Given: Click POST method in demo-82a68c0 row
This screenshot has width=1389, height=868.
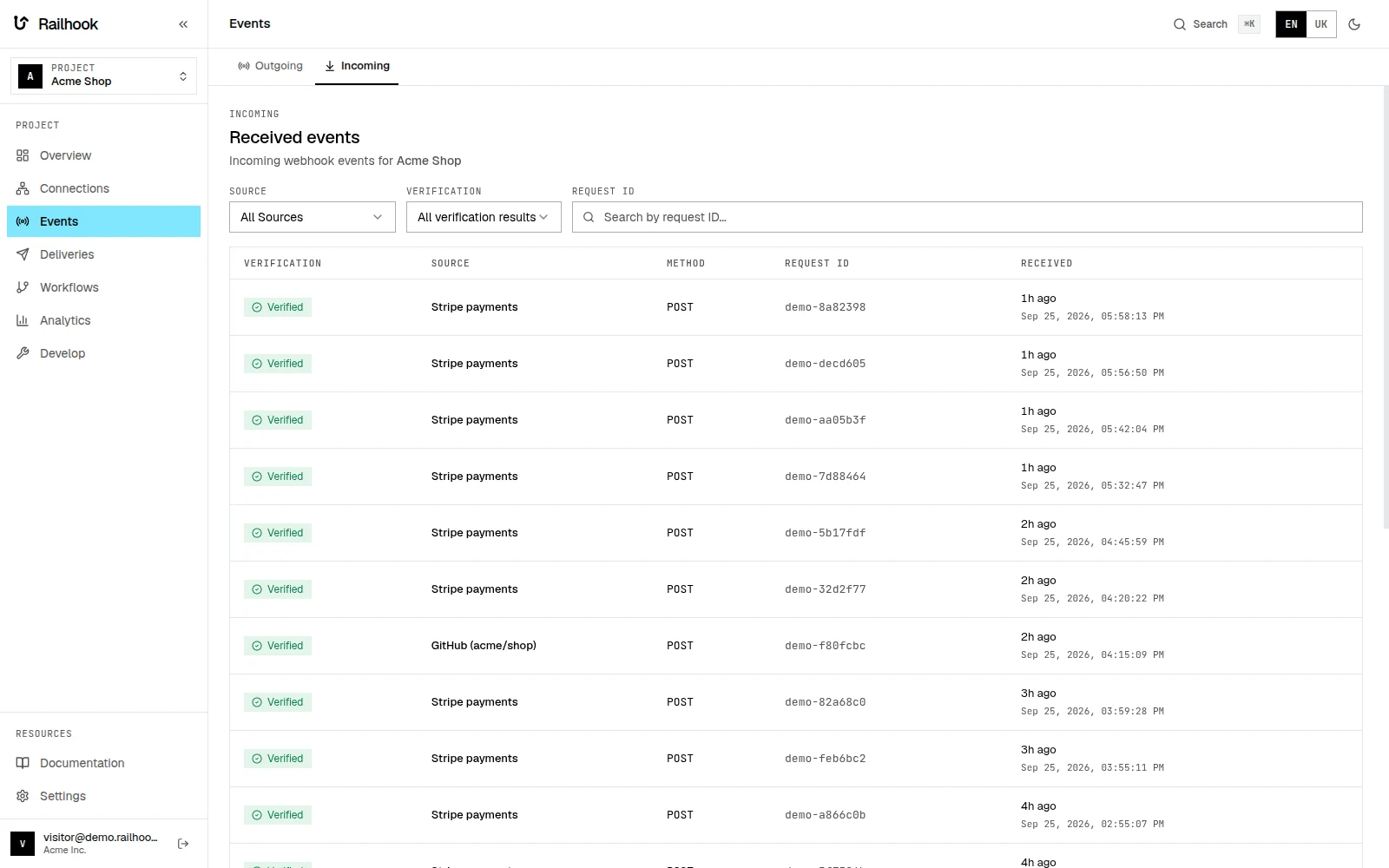Looking at the screenshot, I should (x=680, y=702).
